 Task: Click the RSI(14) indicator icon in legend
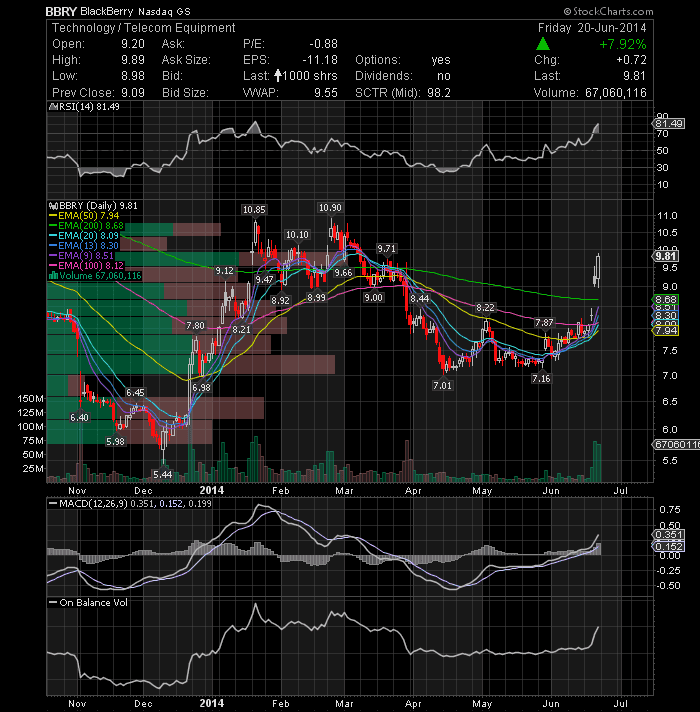[53, 107]
